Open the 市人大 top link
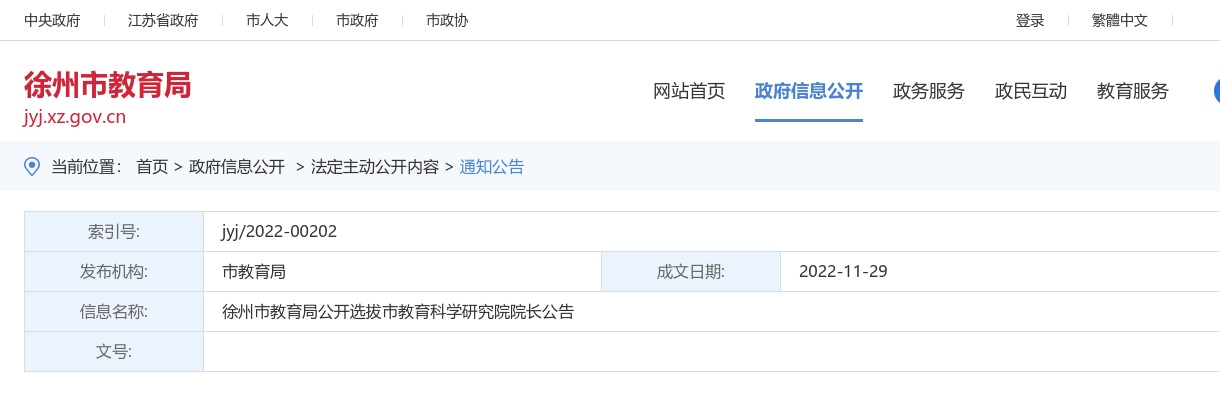The image size is (1220, 400). tap(267, 21)
